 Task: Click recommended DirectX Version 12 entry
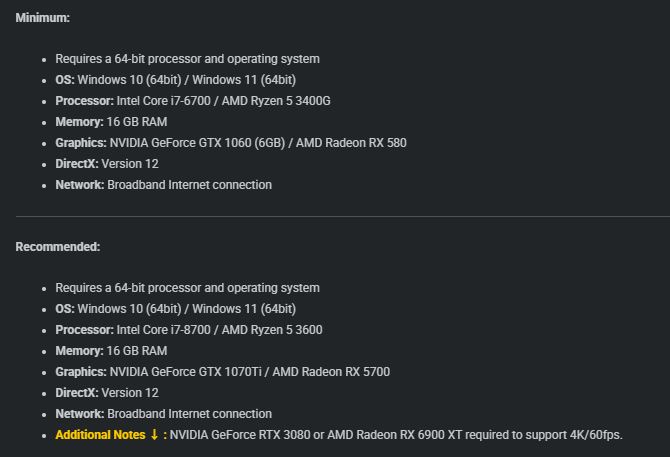coord(107,392)
